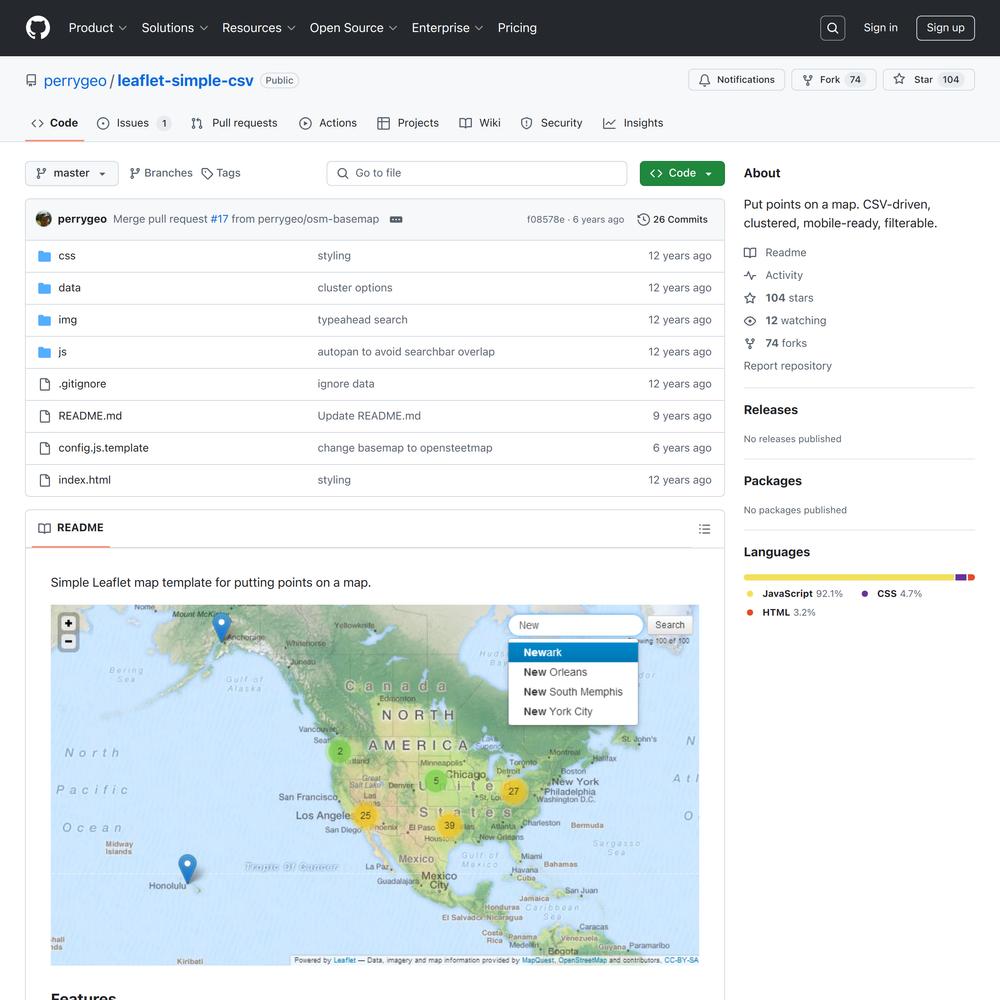This screenshot has width=1000, height=1000.
Task: Click the map Search button
Action: 670,626
